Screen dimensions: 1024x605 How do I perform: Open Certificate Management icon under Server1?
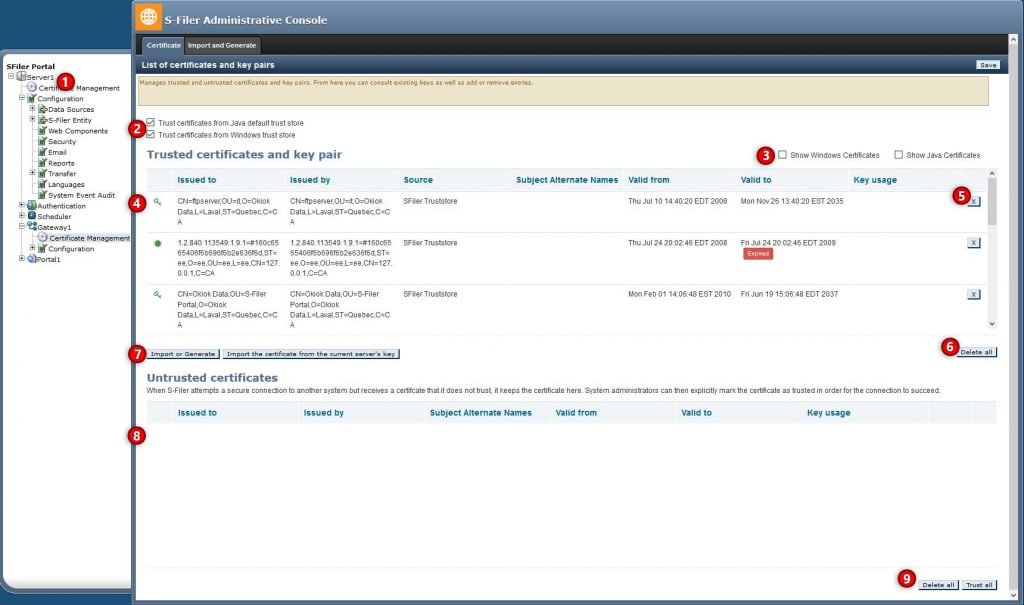pyautogui.click(x=31, y=87)
